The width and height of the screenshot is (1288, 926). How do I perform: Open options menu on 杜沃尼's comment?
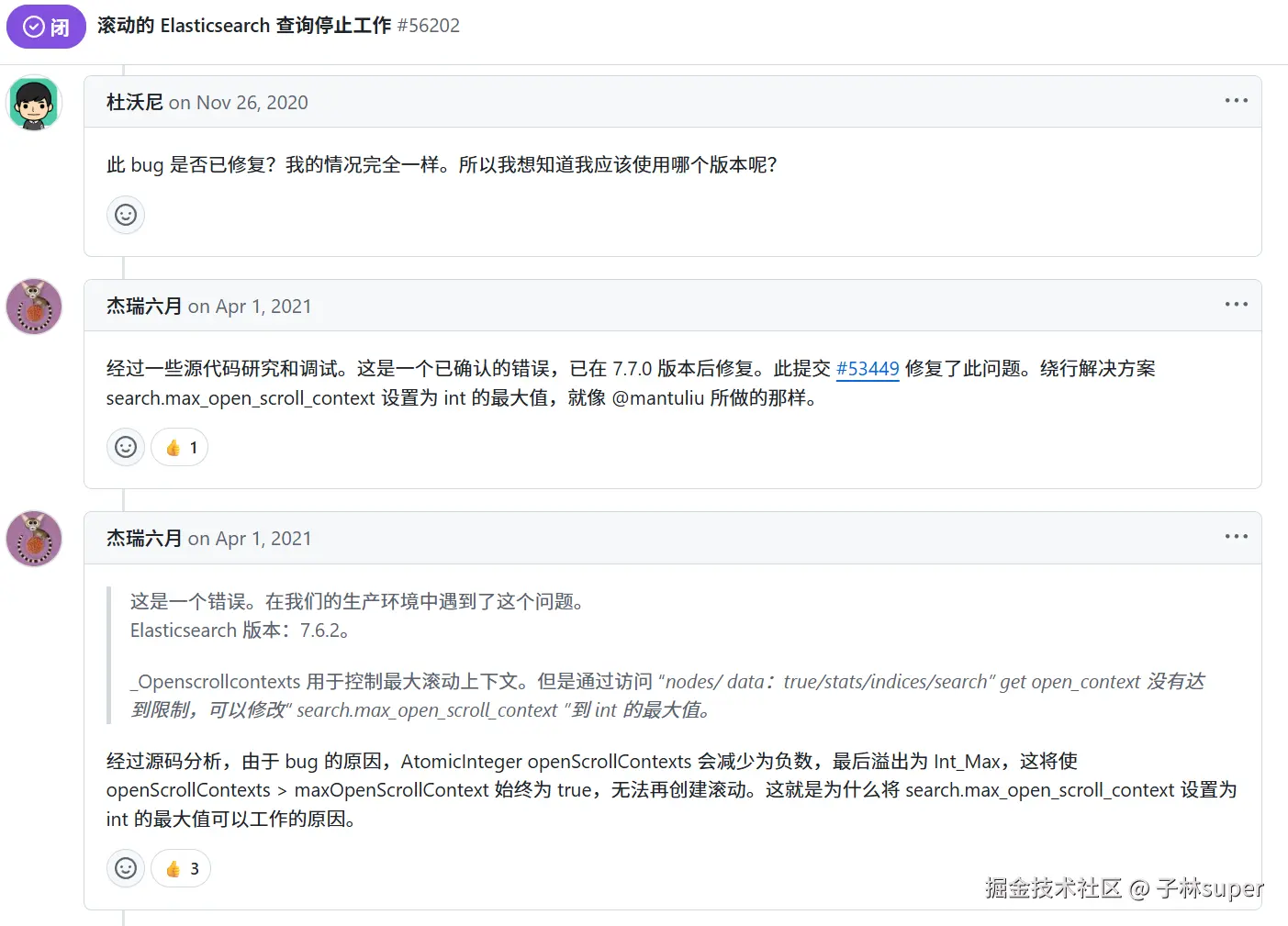coord(1236,100)
